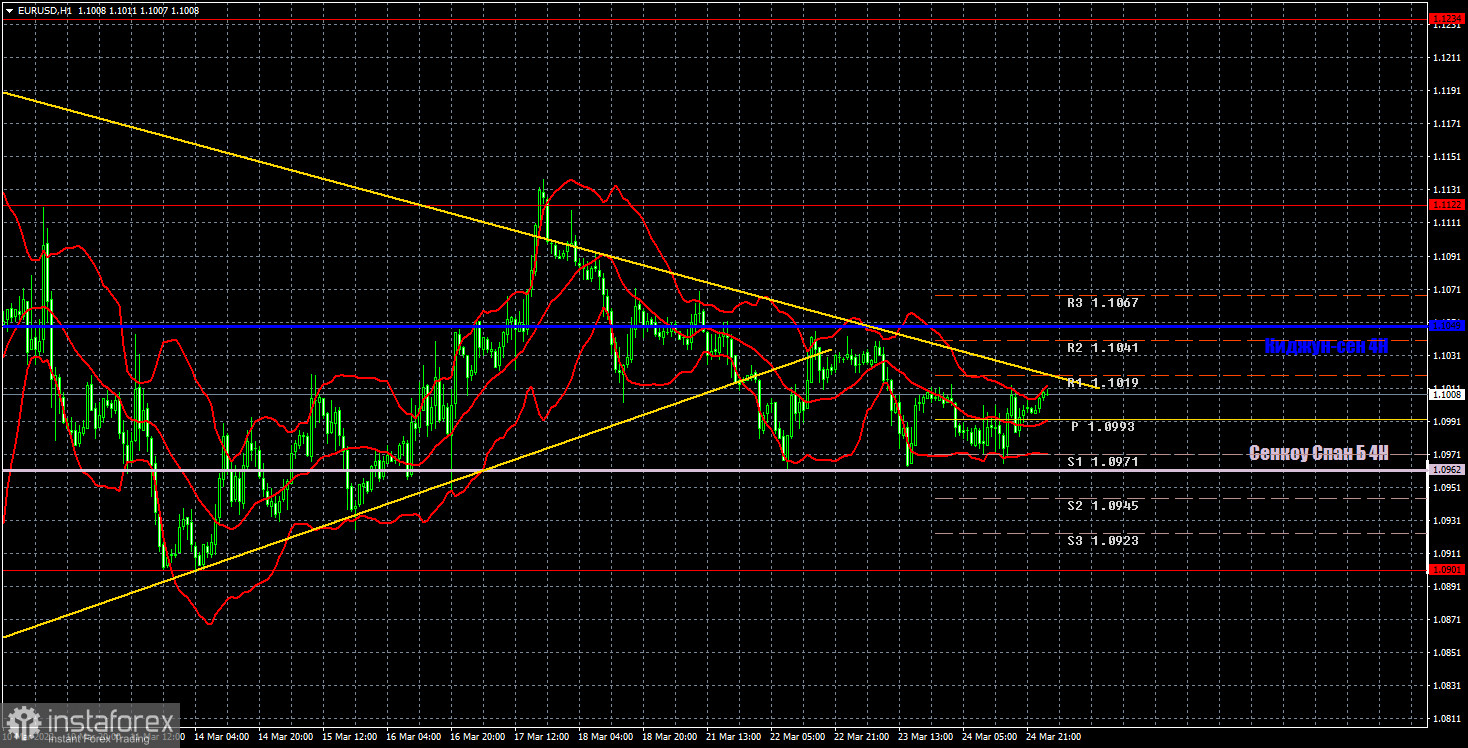Click the Сенкоу Спан Б 4H label

pos(1319,453)
